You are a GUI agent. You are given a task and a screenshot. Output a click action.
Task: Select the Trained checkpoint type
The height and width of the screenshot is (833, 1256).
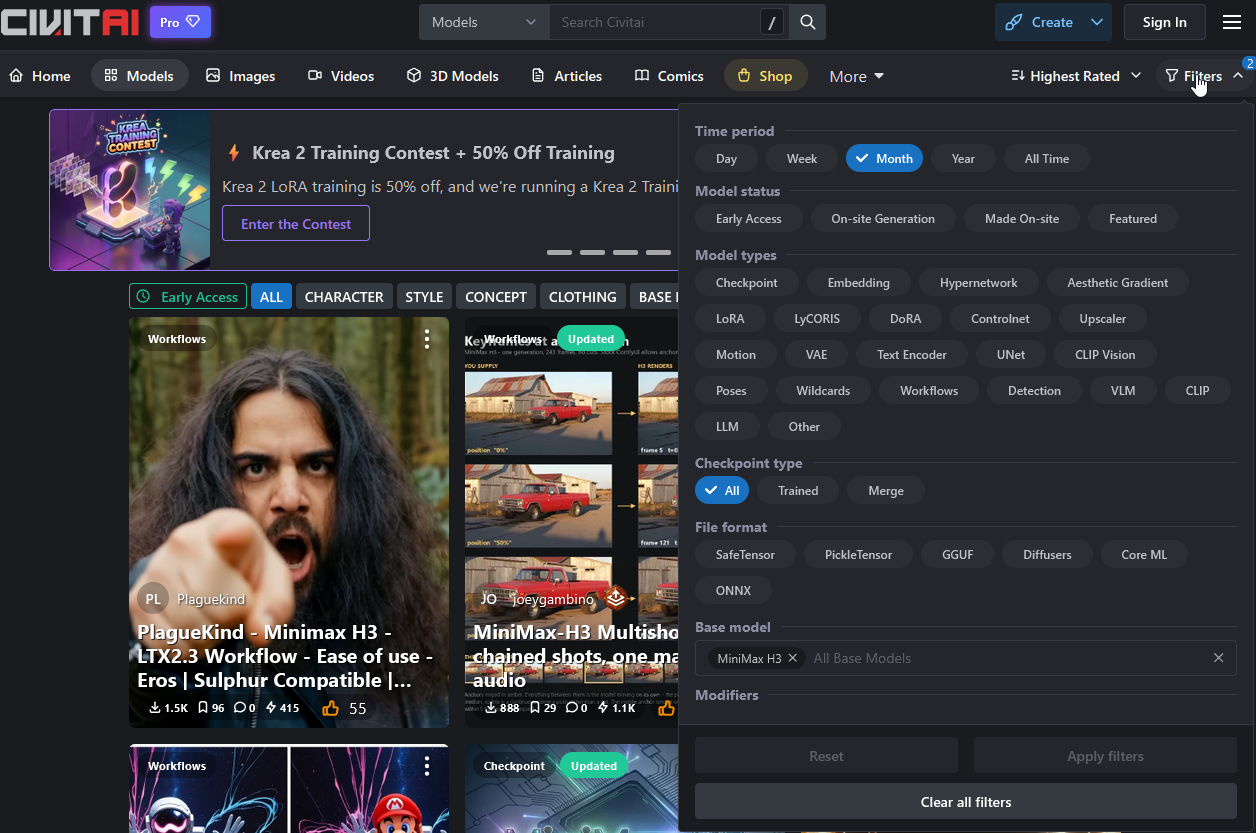[798, 490]
